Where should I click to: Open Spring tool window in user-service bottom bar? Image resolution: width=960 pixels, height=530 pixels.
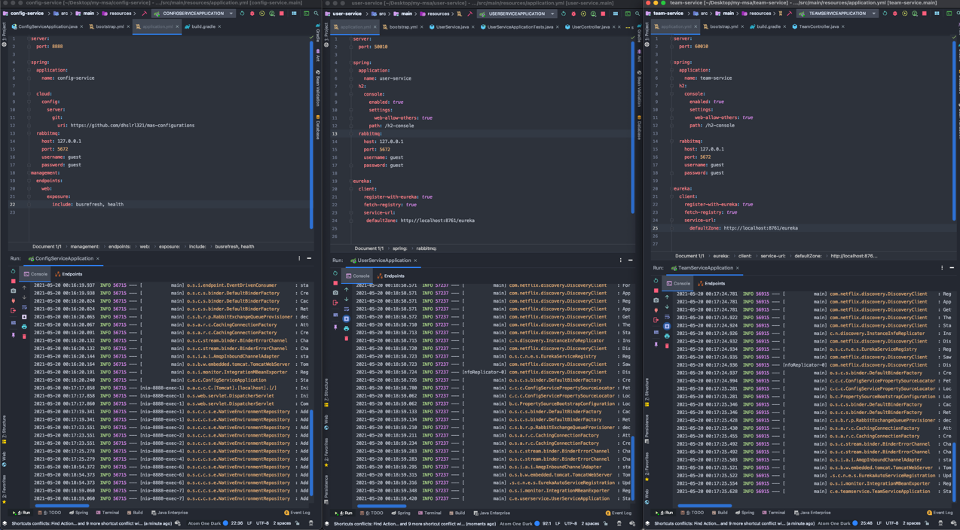click(x=401, y=513)
